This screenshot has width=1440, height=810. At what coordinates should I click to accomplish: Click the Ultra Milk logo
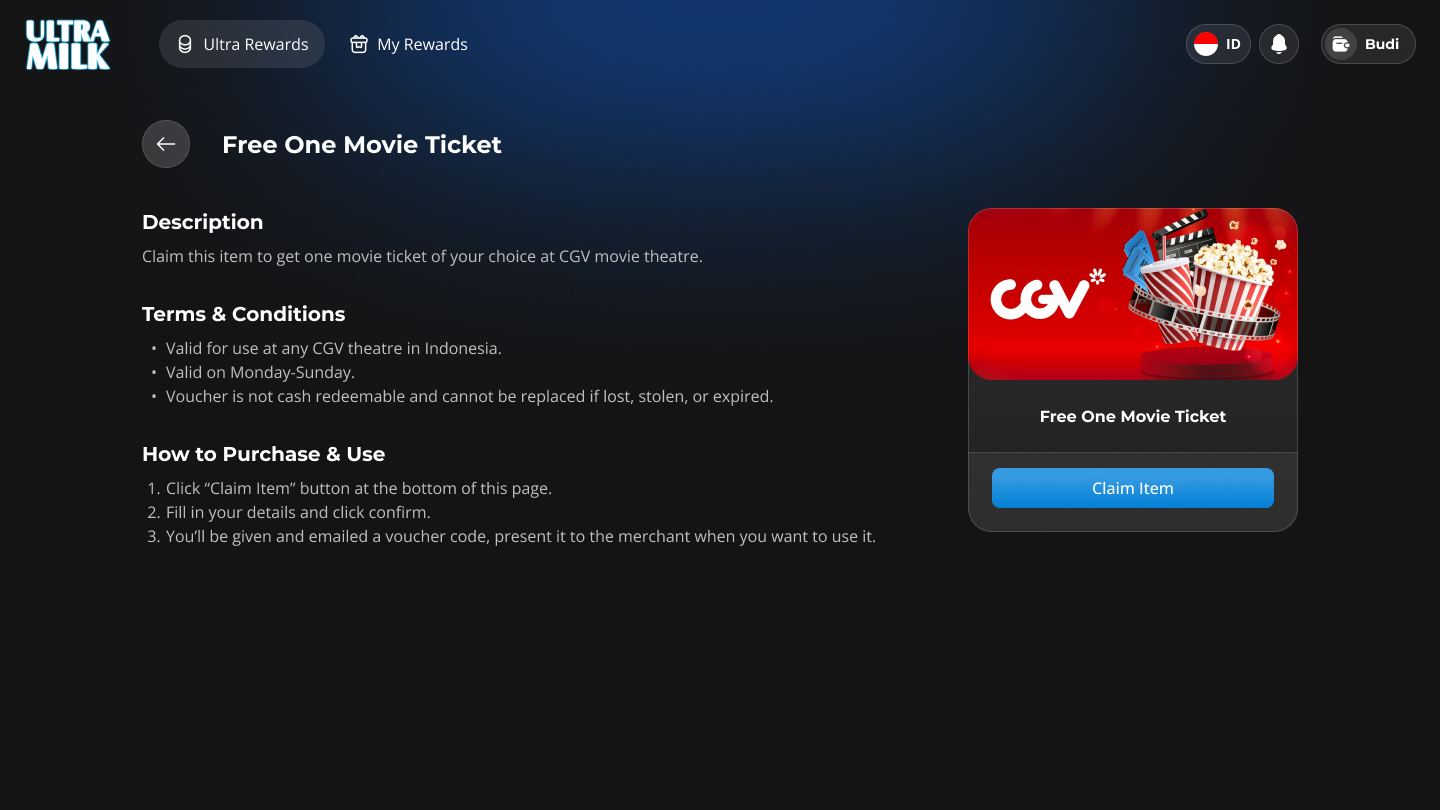(x=68, y=45)
